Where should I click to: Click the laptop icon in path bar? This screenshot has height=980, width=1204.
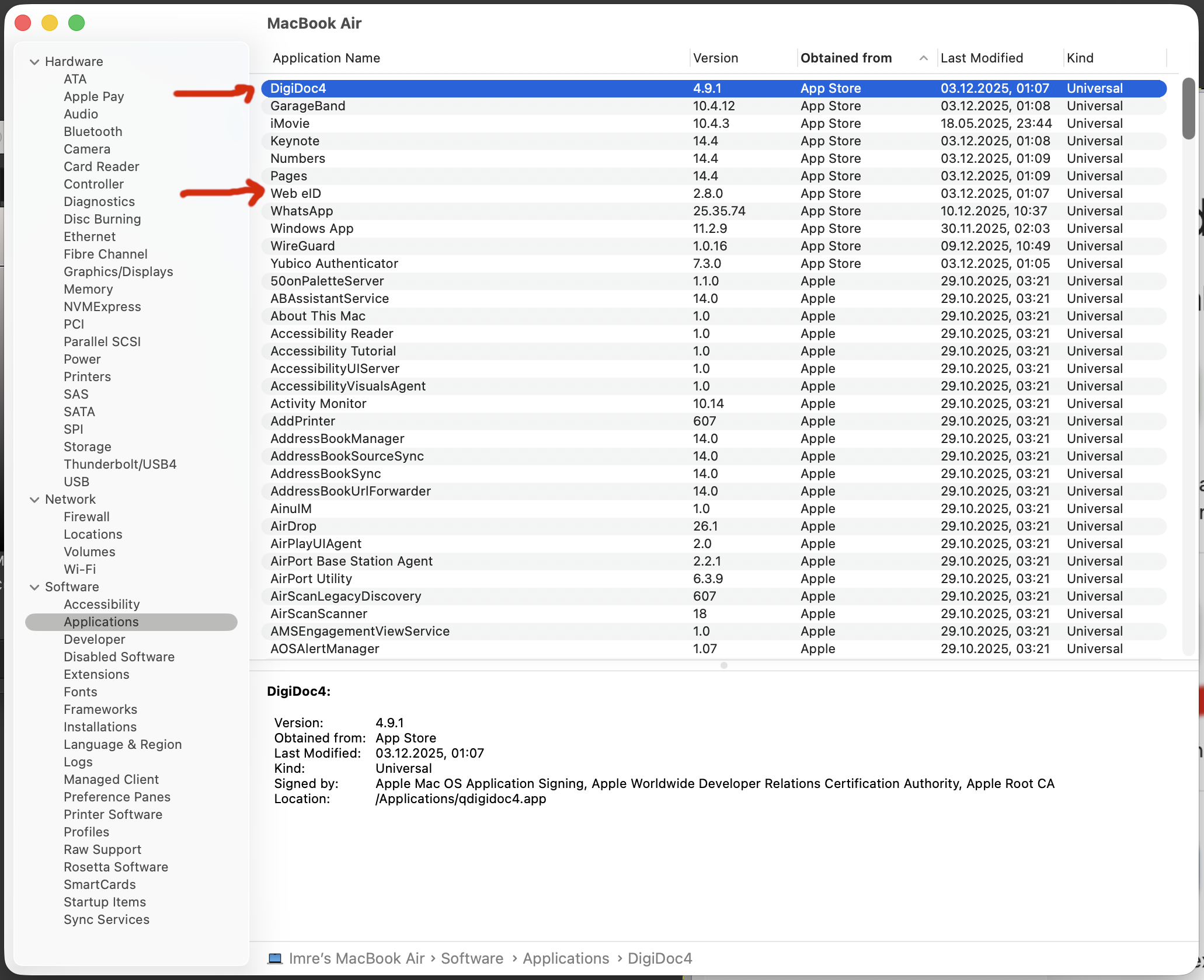point(274,958)
